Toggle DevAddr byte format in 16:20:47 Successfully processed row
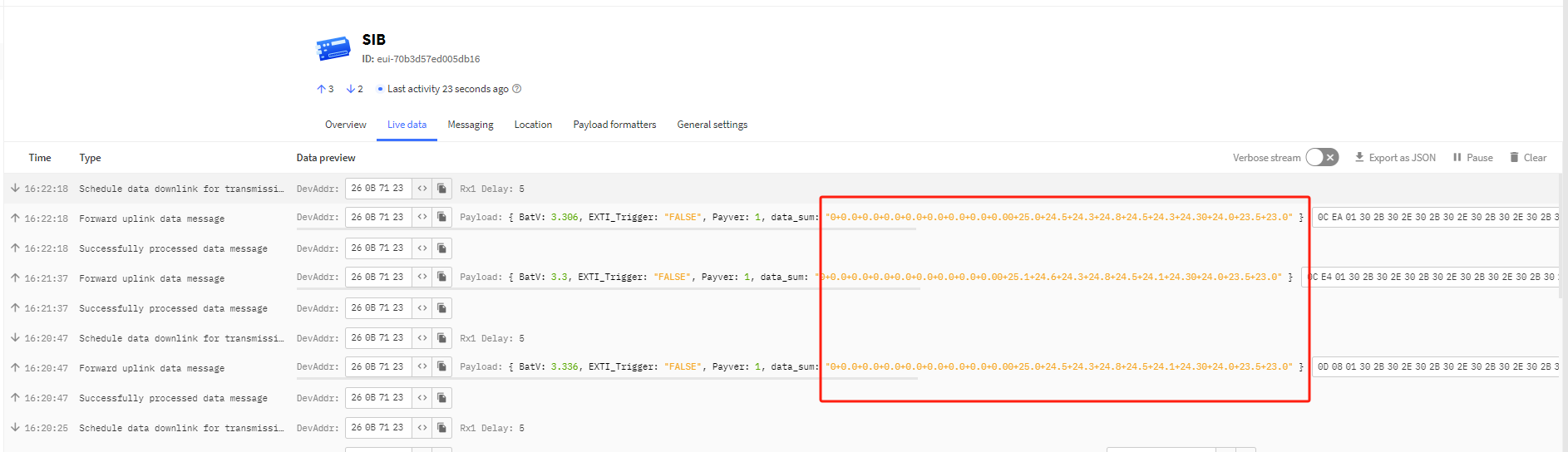The height and width of the screenshot is (452, 1568). coord(422,397)
